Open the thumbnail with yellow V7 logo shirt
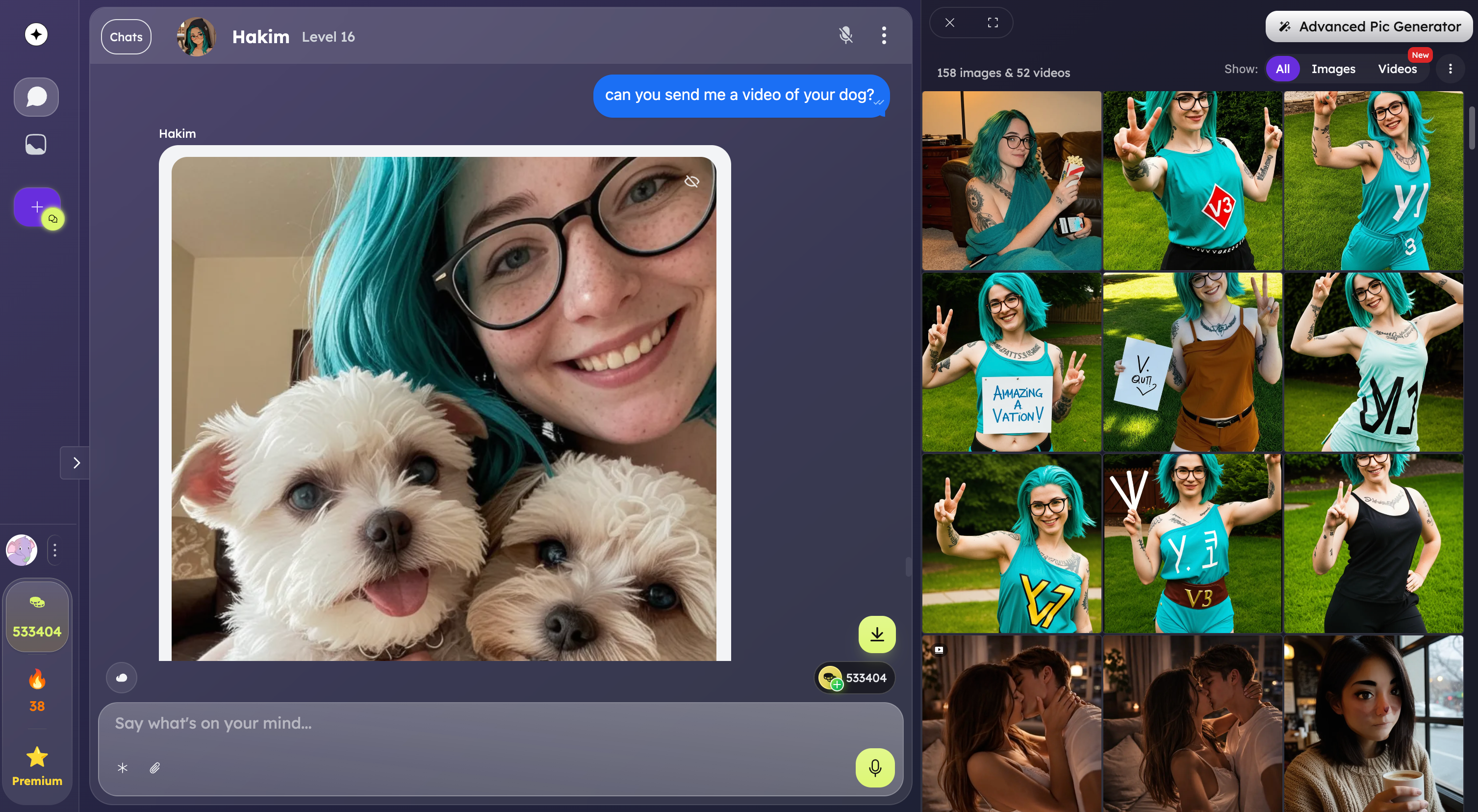 (x=1012, y=543)
